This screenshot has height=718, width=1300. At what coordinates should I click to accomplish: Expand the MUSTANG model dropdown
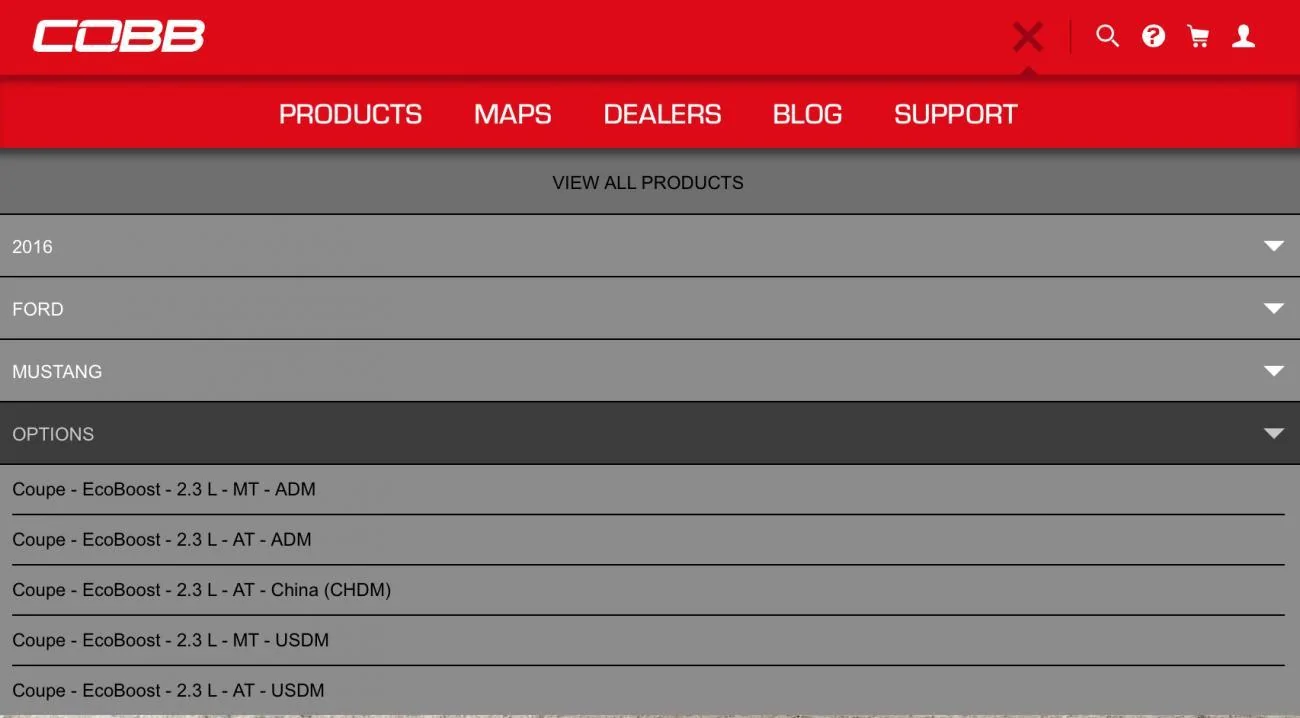(x=650, y=371)
